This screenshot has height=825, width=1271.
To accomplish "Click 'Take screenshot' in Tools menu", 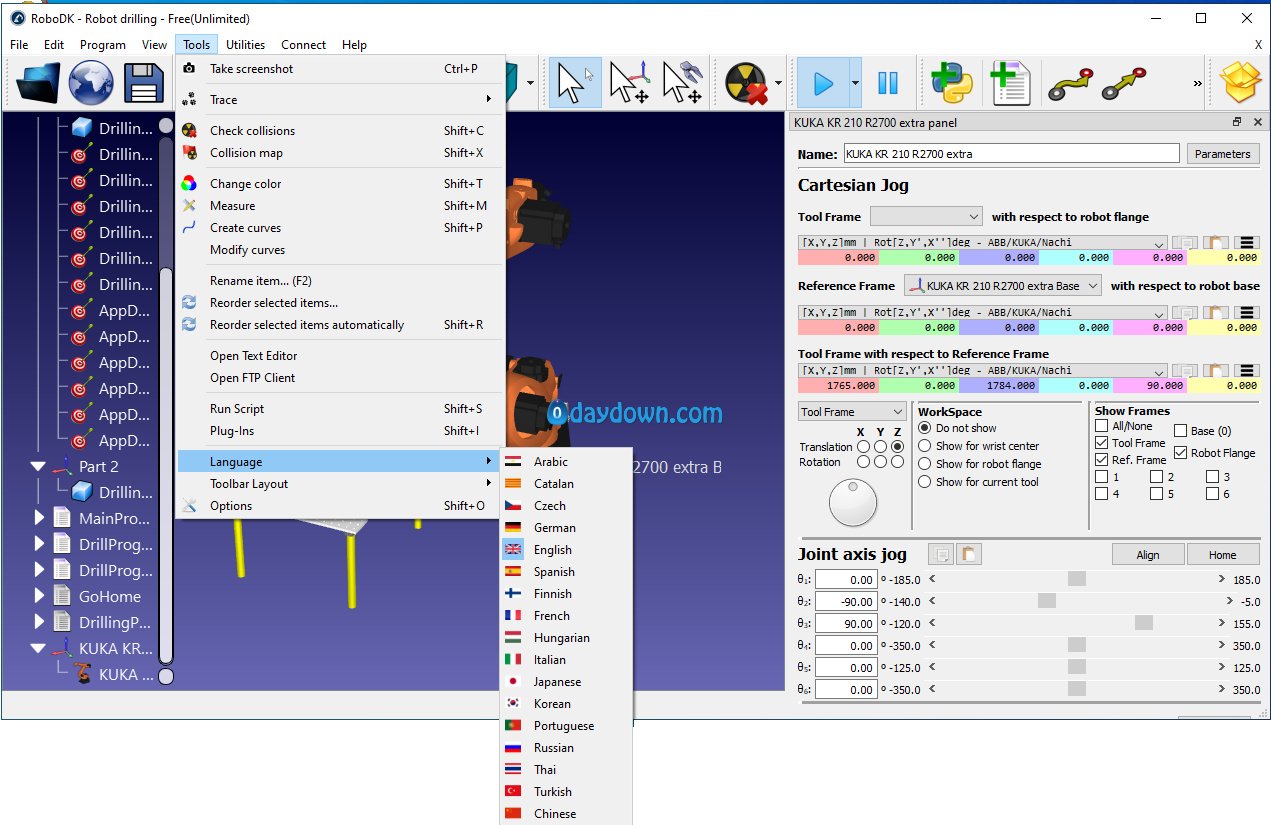I will [x=340, y=69].
